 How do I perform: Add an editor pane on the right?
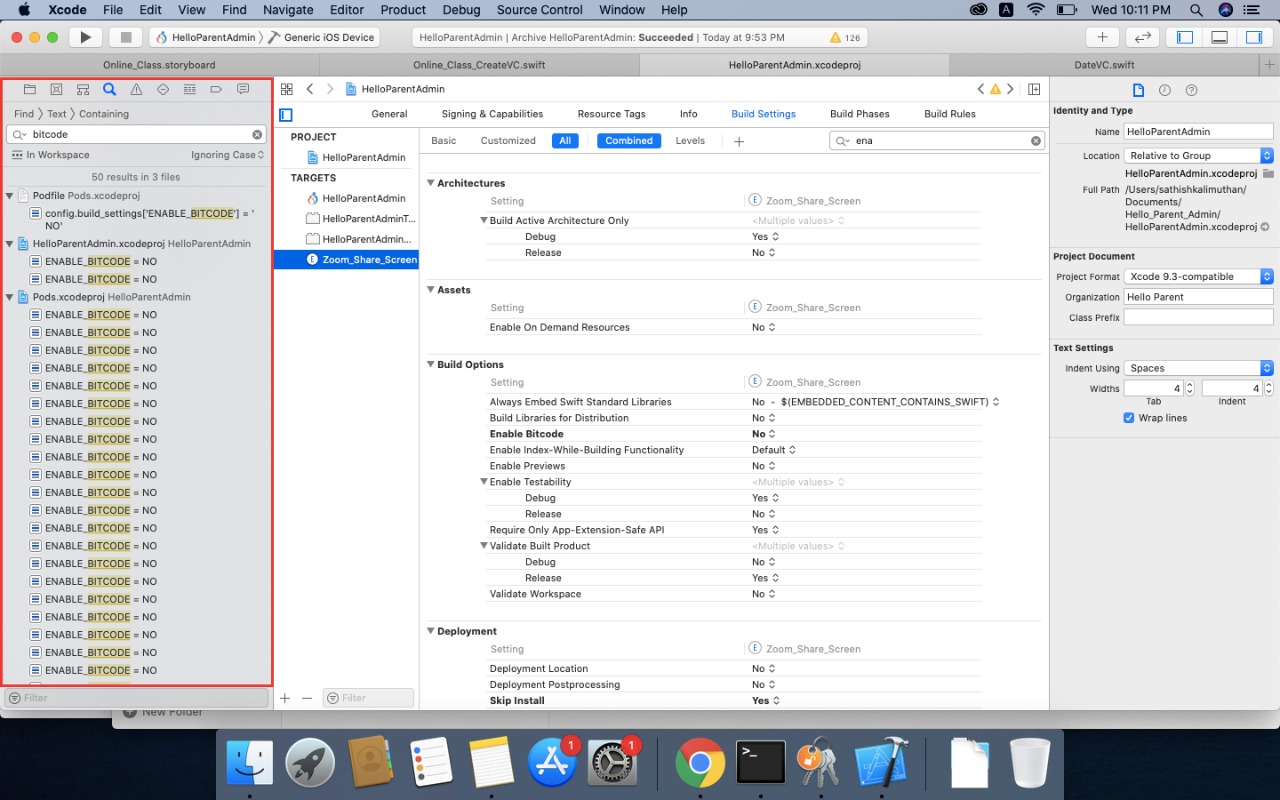[1034, 89]
